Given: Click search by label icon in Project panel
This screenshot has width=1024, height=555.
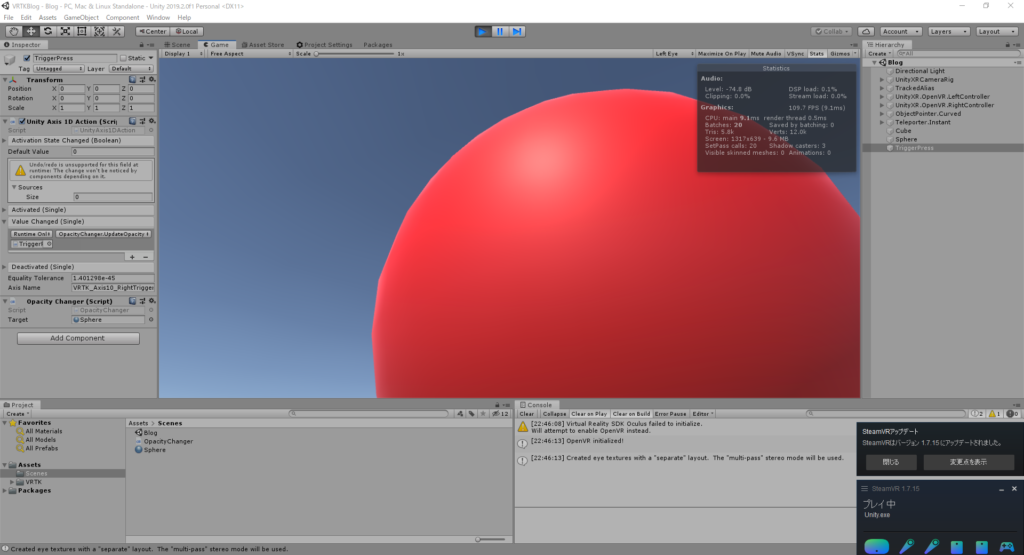Looking at the screenshot, I should tap(472, 414).
